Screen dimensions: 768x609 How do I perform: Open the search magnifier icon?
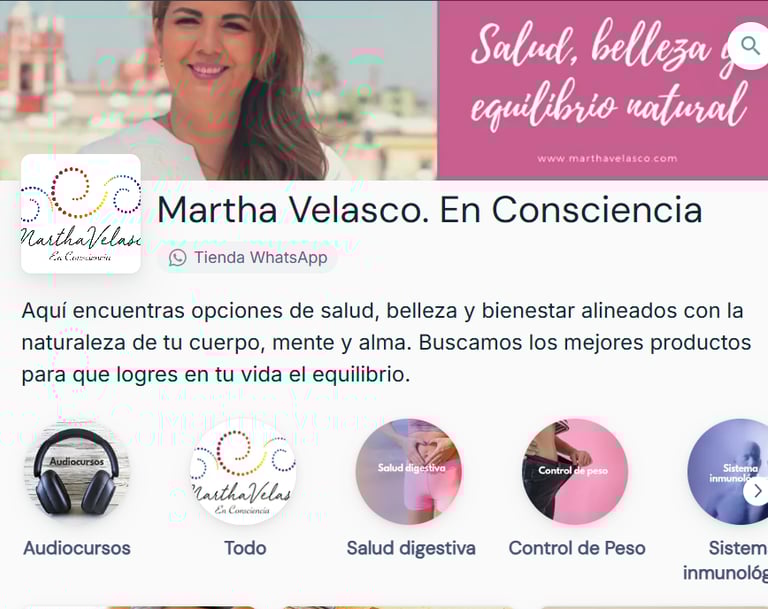point(749,46)
